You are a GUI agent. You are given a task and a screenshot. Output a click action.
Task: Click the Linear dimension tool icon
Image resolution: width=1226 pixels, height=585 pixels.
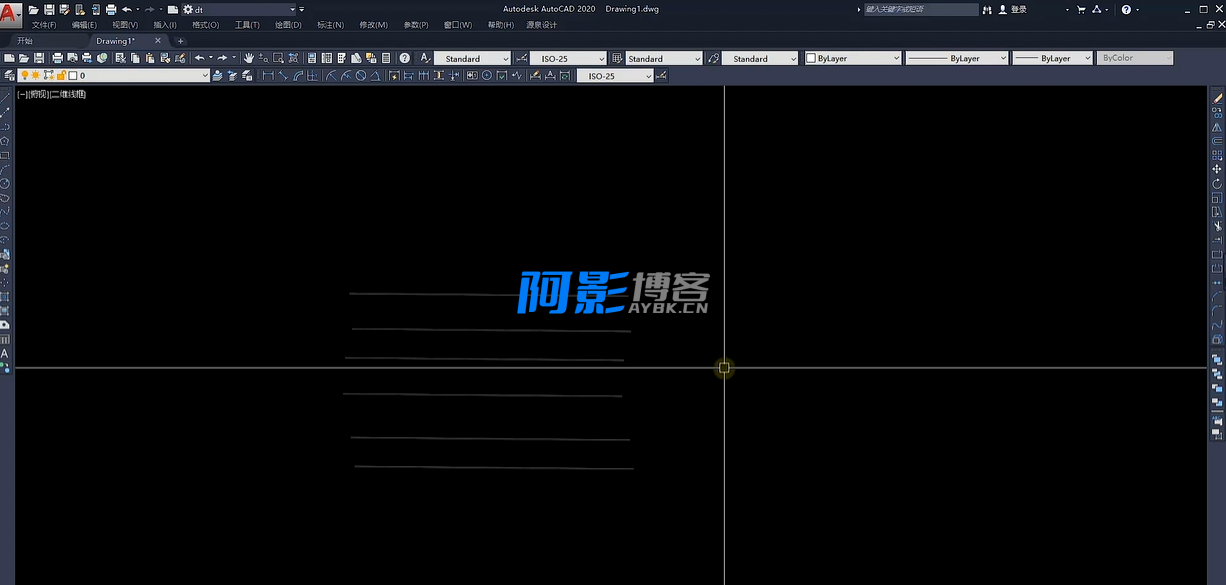coord(267,75)
